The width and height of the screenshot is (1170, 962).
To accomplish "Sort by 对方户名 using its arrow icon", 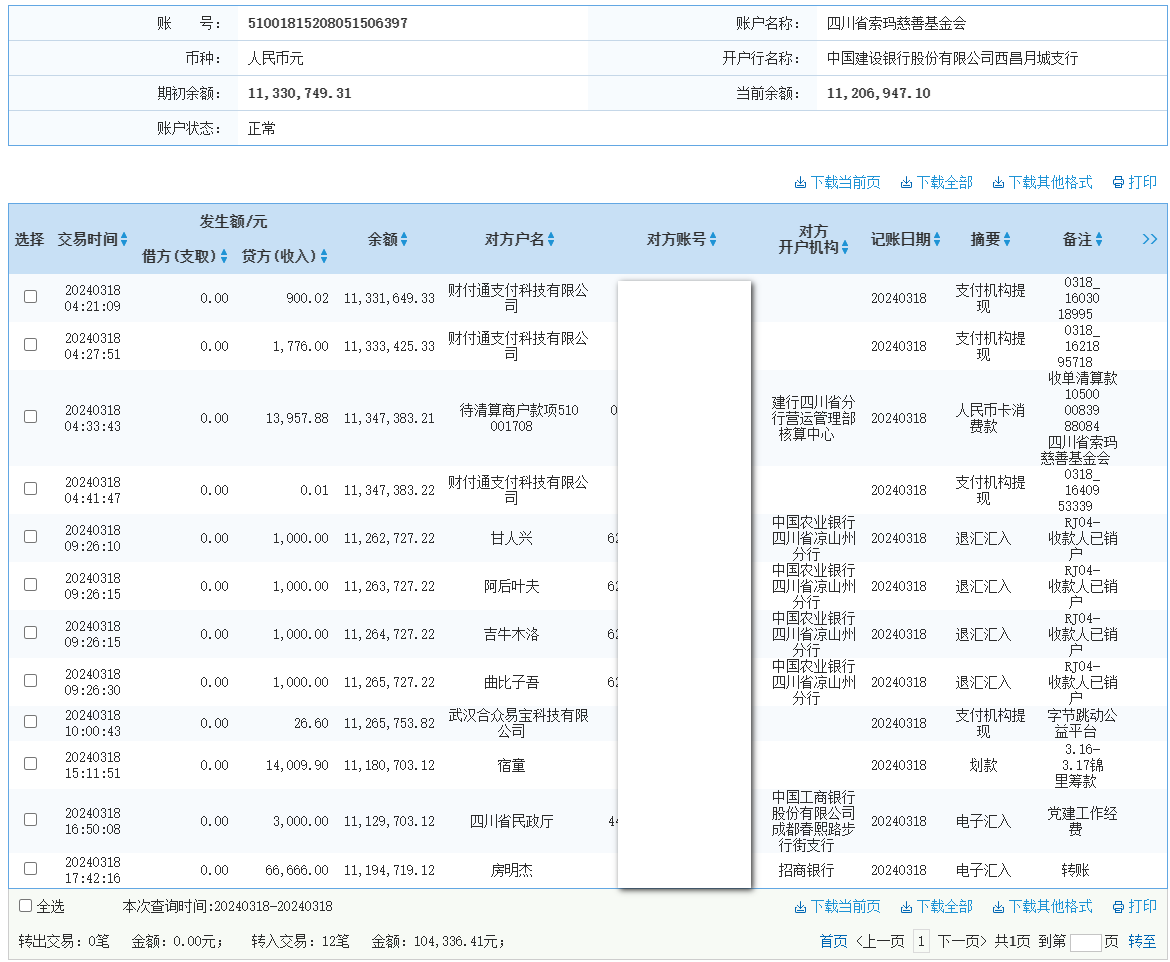I will (x=551, y=240).
